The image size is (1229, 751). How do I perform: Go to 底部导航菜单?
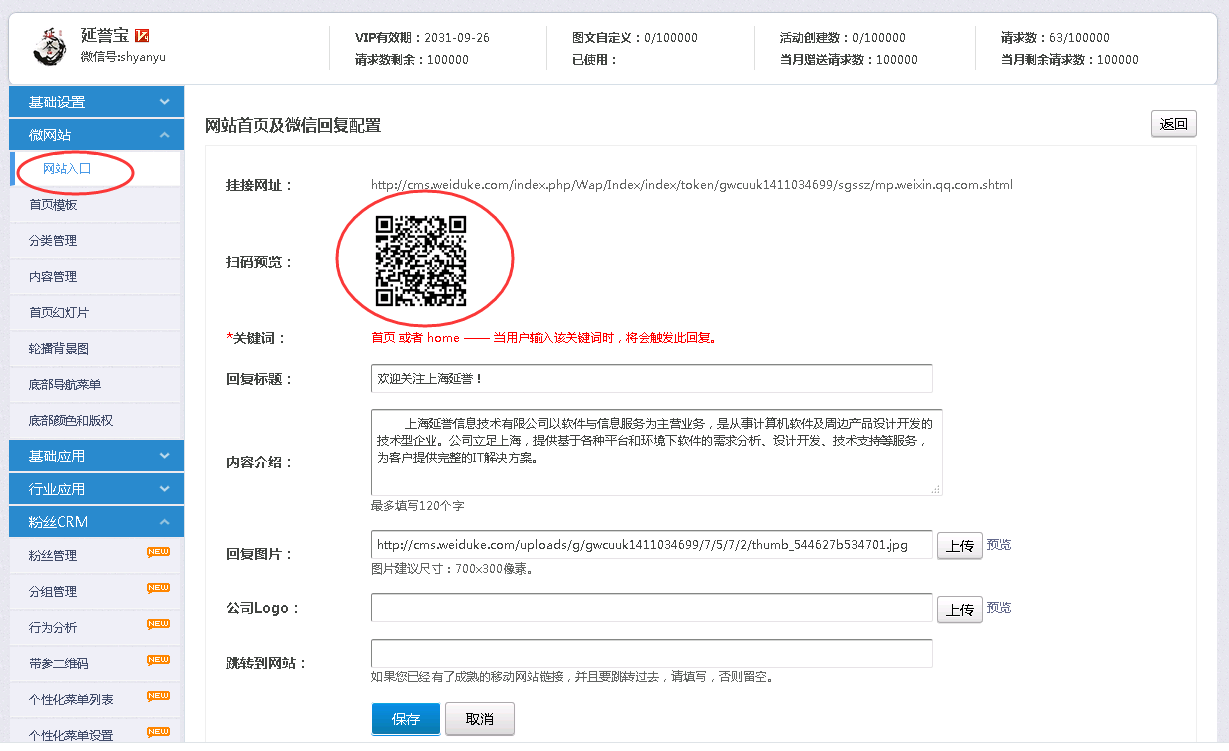tap(96, 385)
